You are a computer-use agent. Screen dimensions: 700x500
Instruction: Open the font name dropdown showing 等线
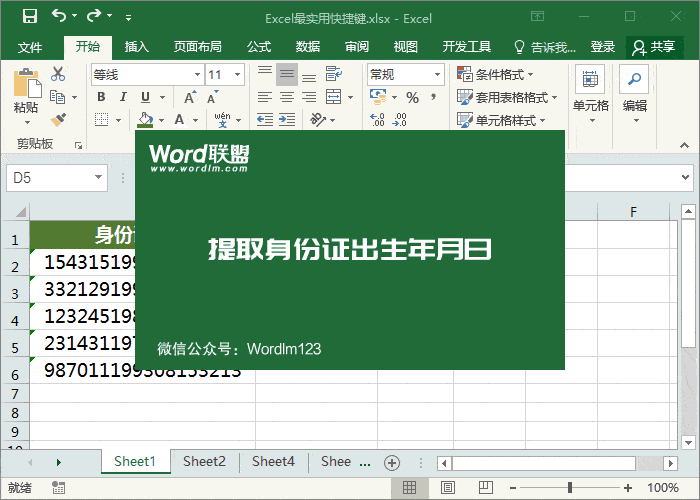(x=146, y=74)
